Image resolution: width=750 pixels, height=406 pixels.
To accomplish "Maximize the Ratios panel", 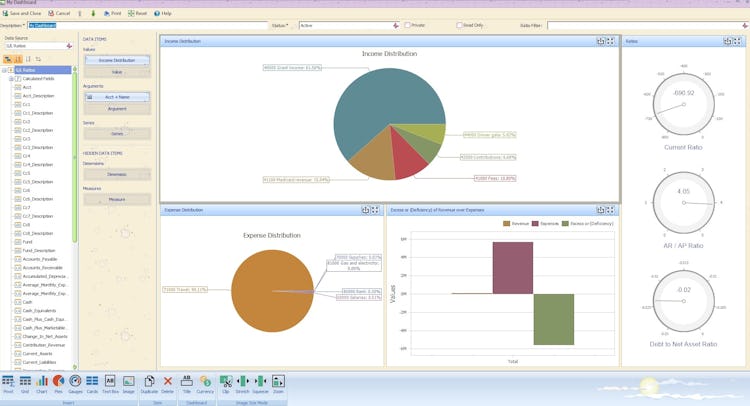I will tap(737, 42).
